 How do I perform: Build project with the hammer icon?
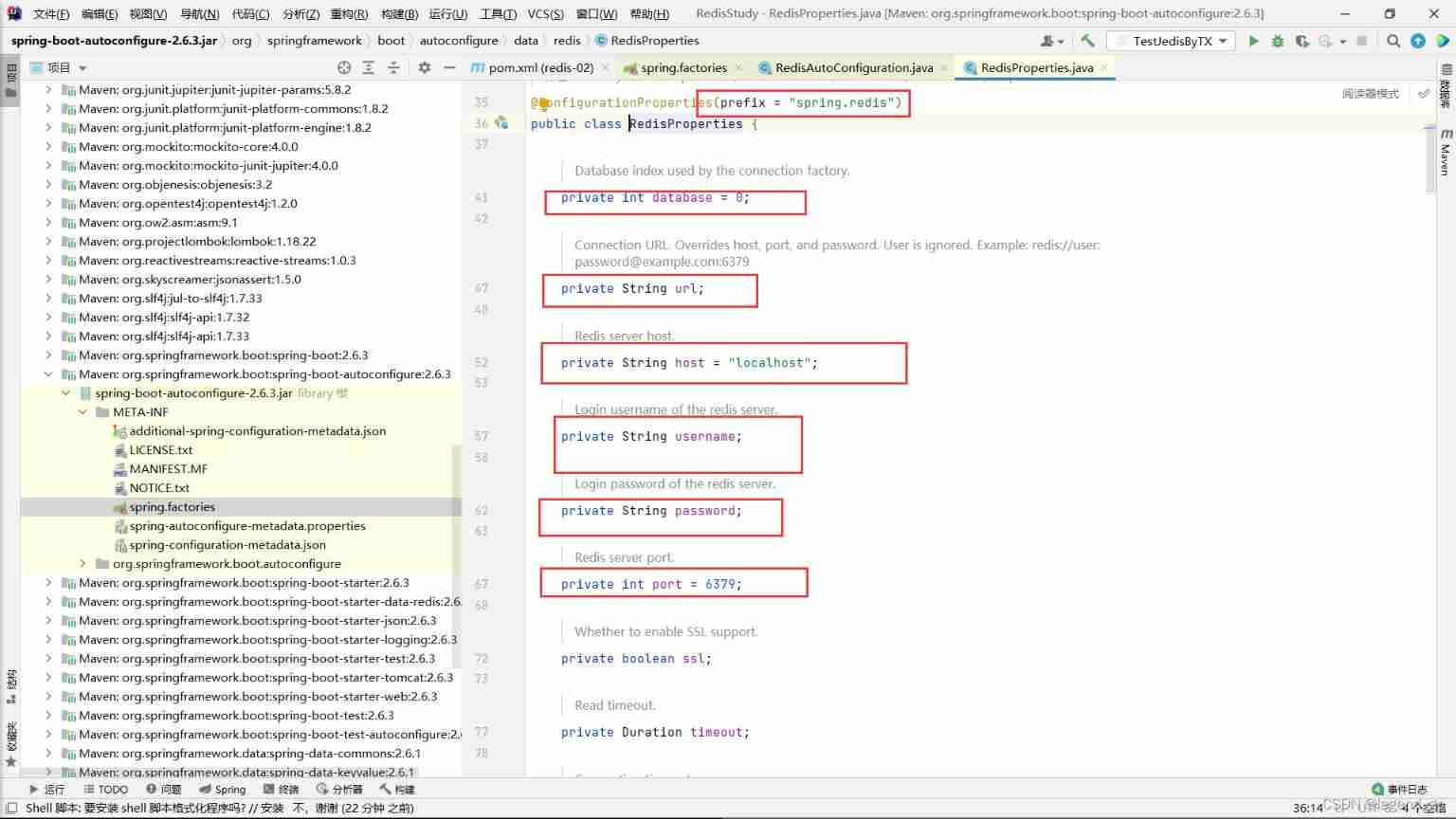(x=1087, y=41)
